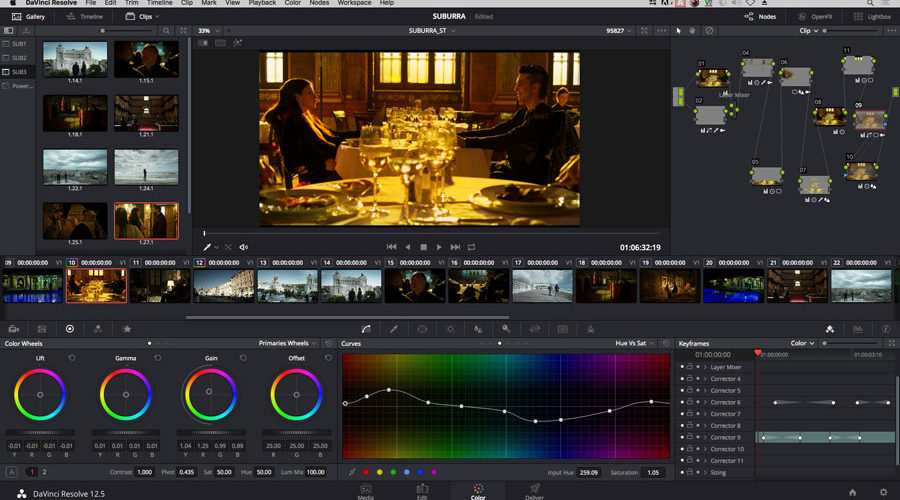Open the Tracker palette icon
900x500 pixels.
tap(450, 329)
